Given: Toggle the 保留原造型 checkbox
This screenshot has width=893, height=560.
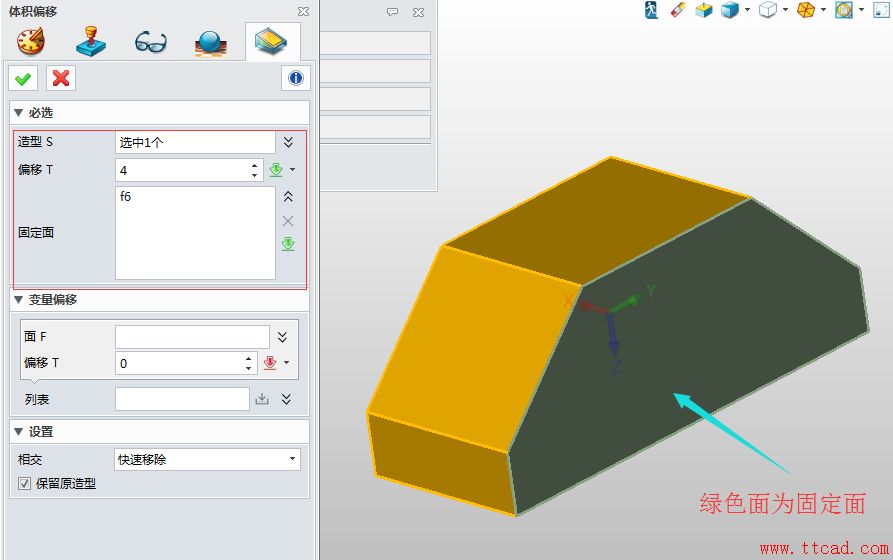Looking at the screenshot, I should click(24, 484).
